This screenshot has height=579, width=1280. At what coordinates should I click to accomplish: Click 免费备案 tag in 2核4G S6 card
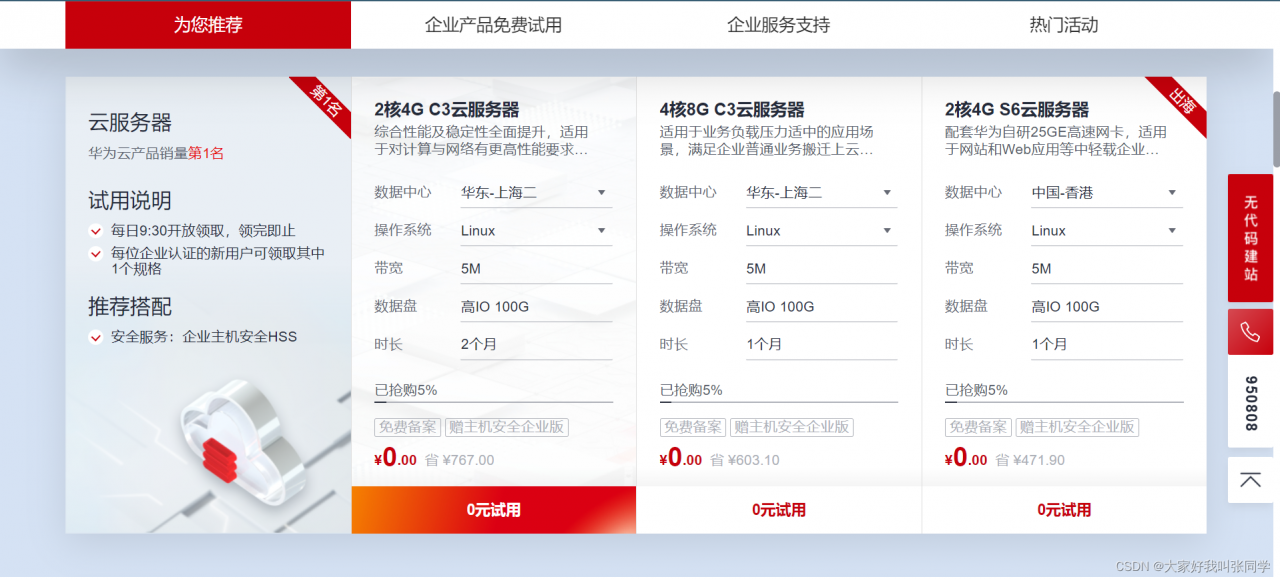click(x=978, y=427)
